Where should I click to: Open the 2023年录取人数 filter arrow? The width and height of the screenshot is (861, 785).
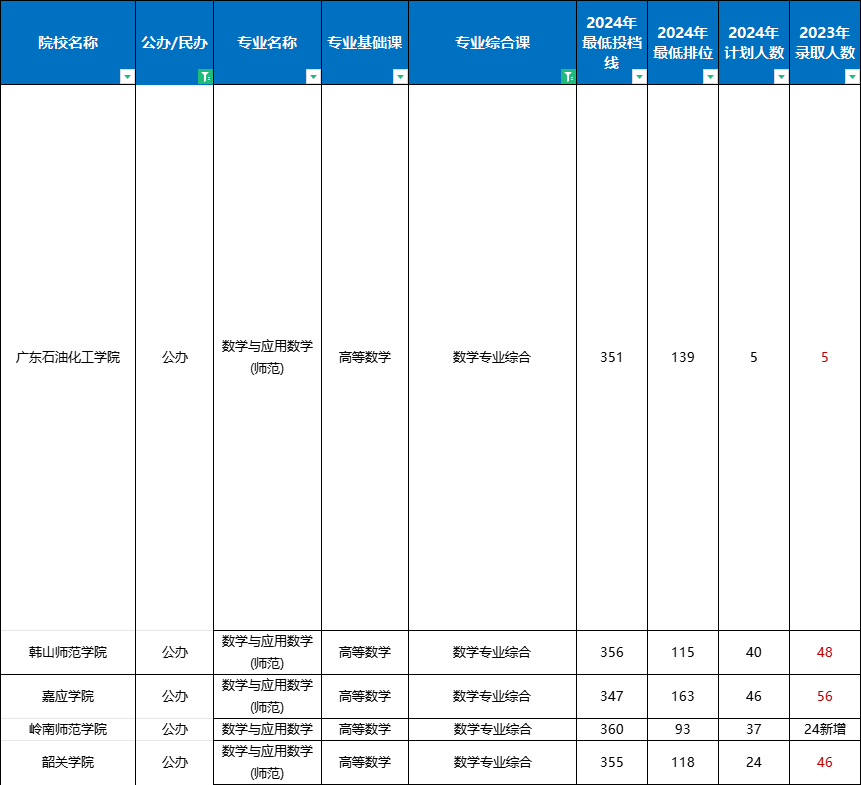[x=852, y=77]
